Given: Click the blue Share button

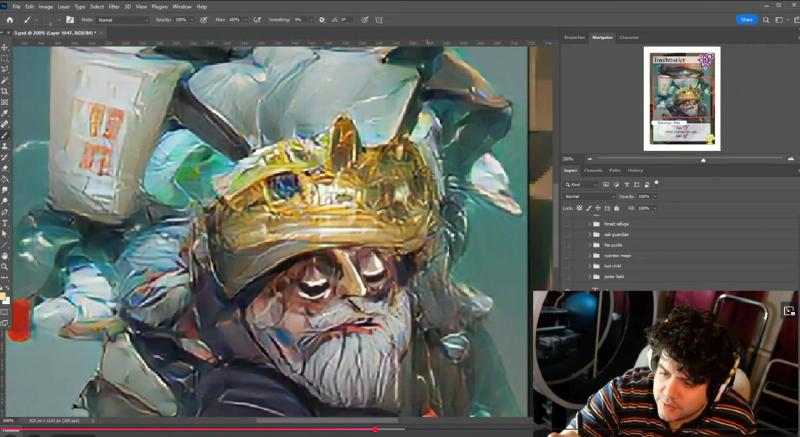Looking at the screenshot, I should [746, 19].
